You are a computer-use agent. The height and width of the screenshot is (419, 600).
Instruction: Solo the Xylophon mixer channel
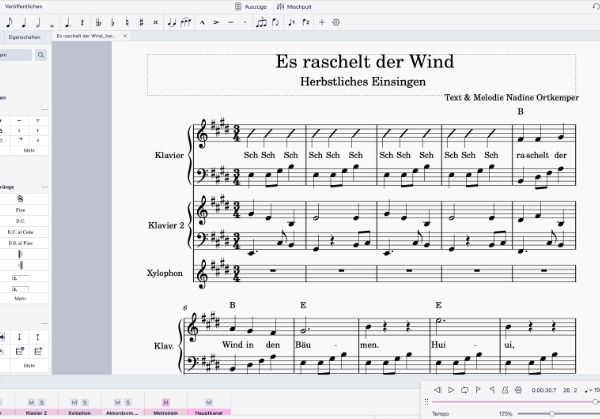pyautogui.click(x=86, y=402)
